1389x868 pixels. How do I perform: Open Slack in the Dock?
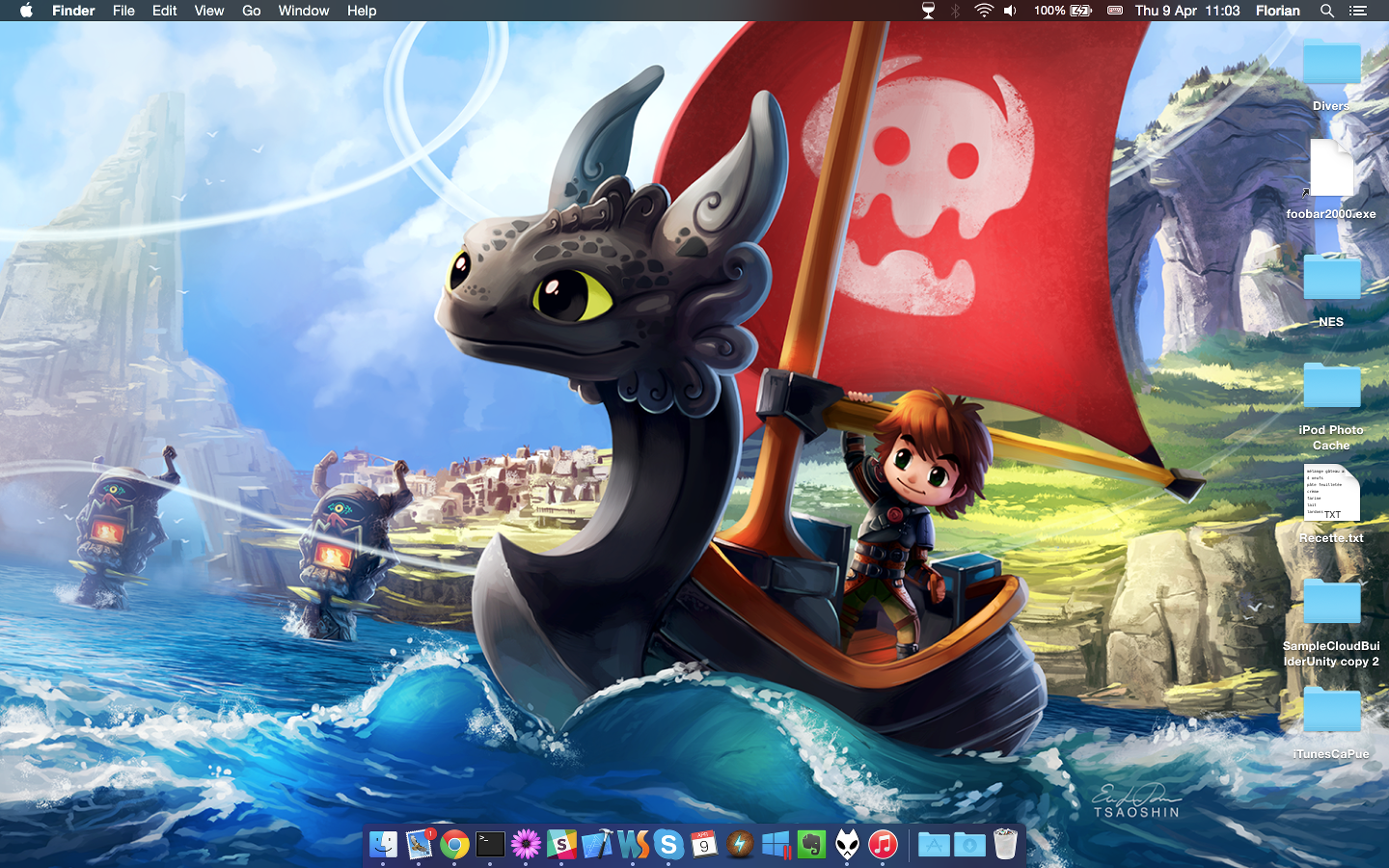pyautogui.click(x=561, y=845)
